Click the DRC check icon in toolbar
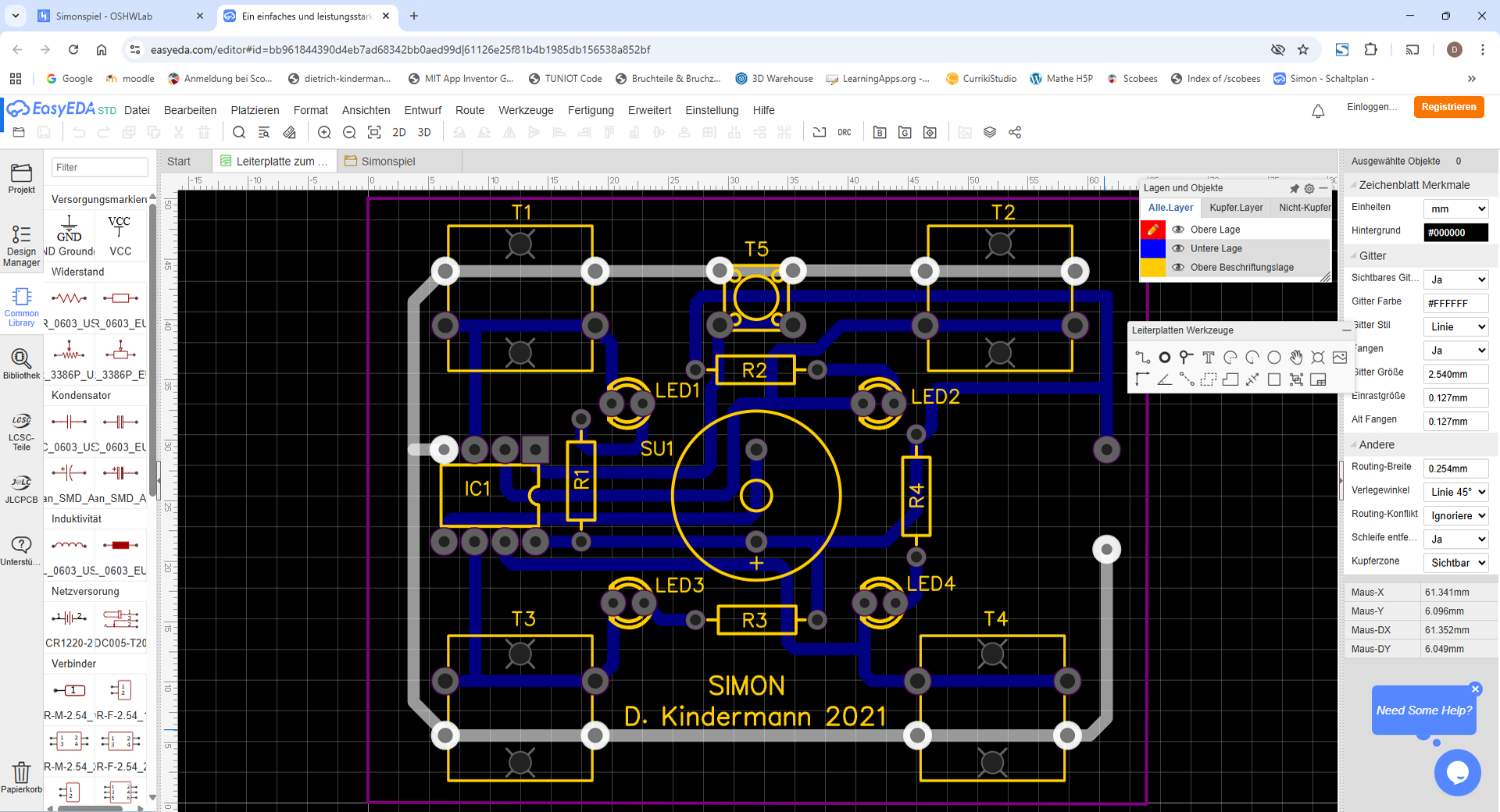The height and width of the screenshot is (812, 1500). tap(845, 133)
